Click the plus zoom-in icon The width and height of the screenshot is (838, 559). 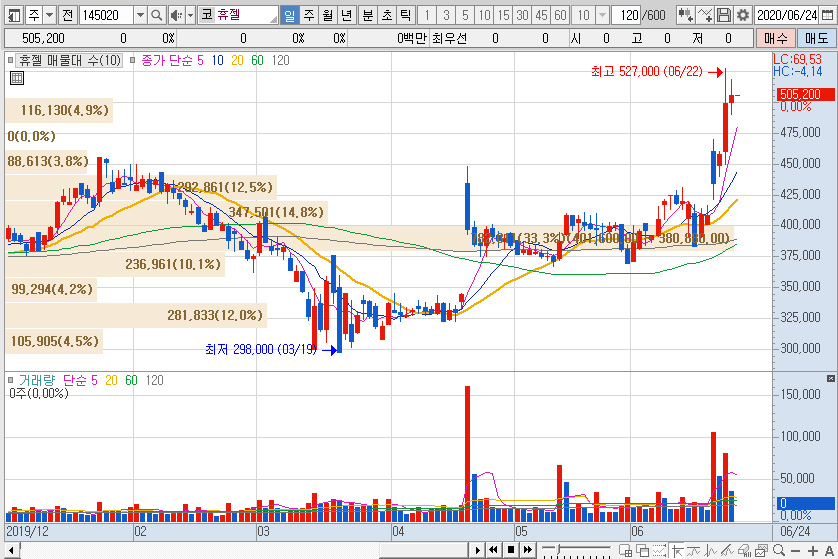click(813, 550)
